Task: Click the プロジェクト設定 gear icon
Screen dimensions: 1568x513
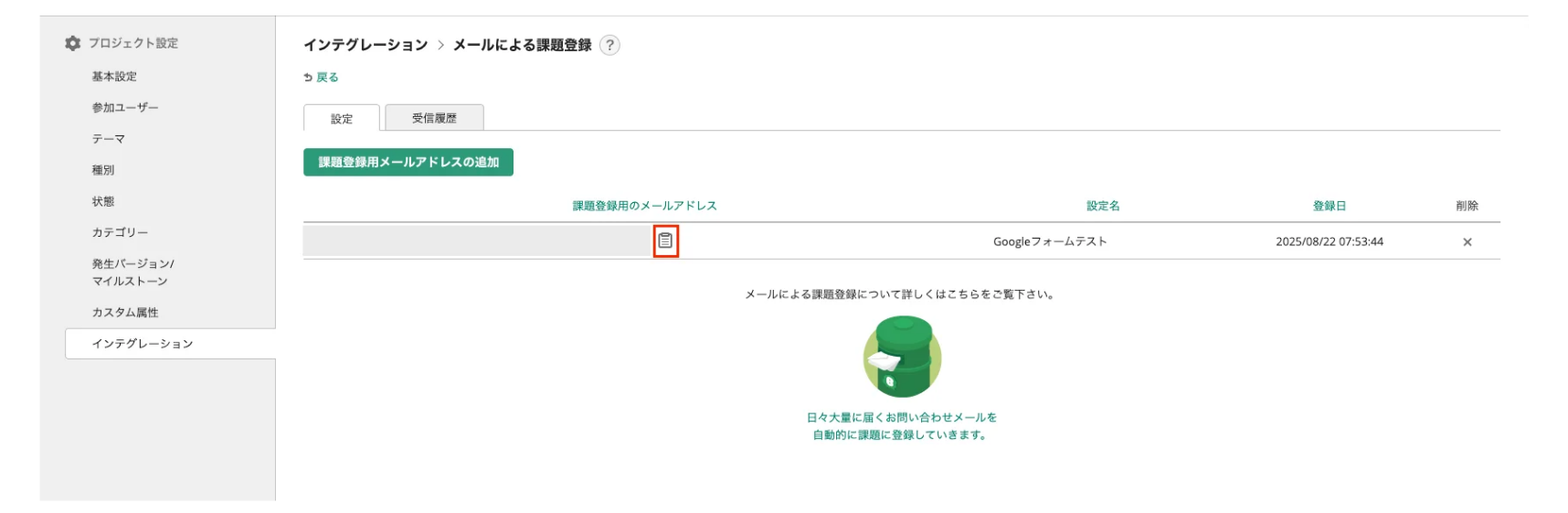Action: pyautogui.click(x=73, y=43)
